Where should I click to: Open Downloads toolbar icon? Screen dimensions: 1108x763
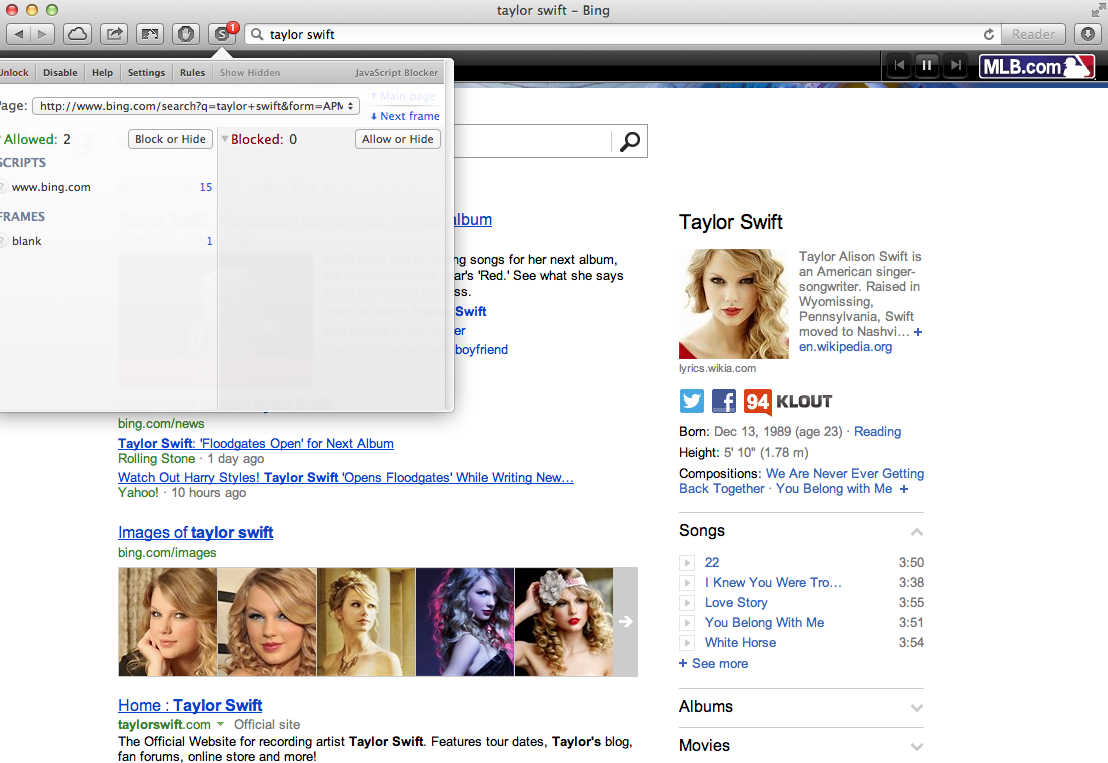[1088, 34]
